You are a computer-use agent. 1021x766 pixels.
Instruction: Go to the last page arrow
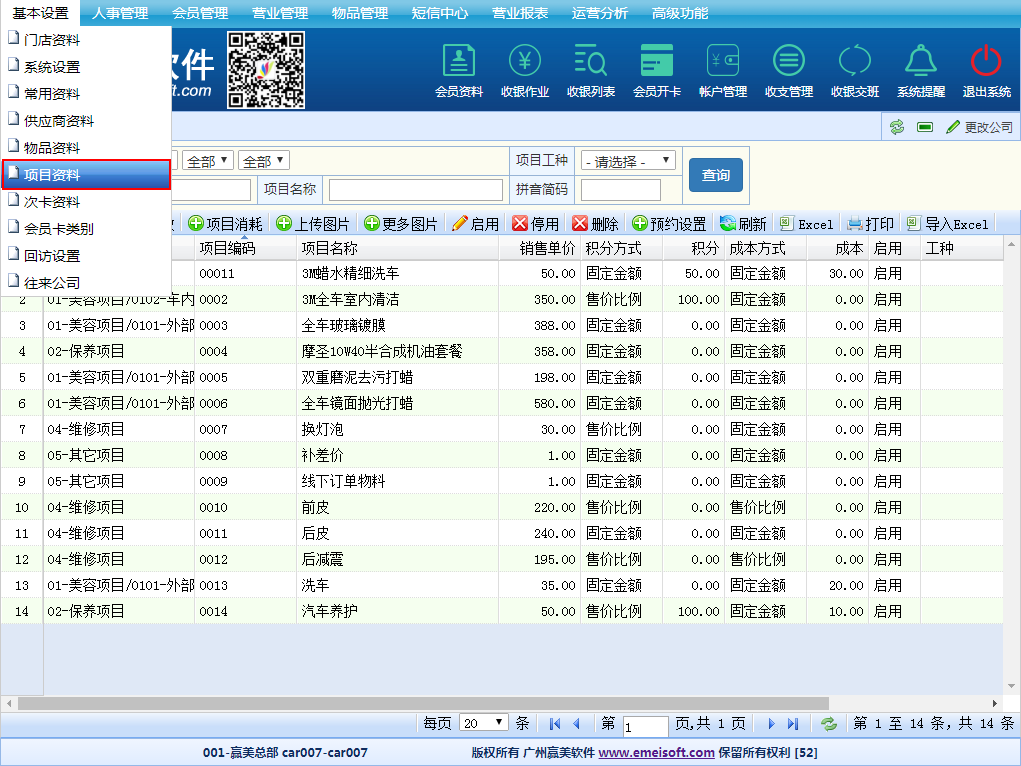point(793,724)
